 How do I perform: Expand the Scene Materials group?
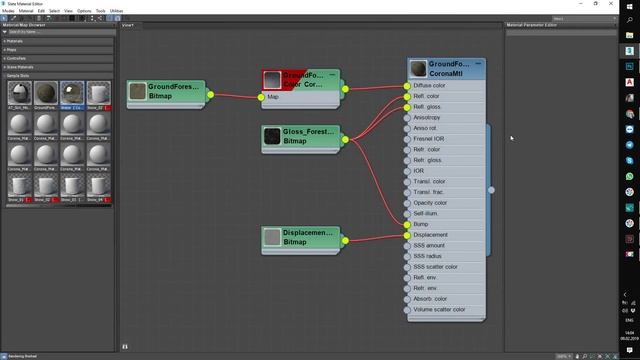coord(58,67)
